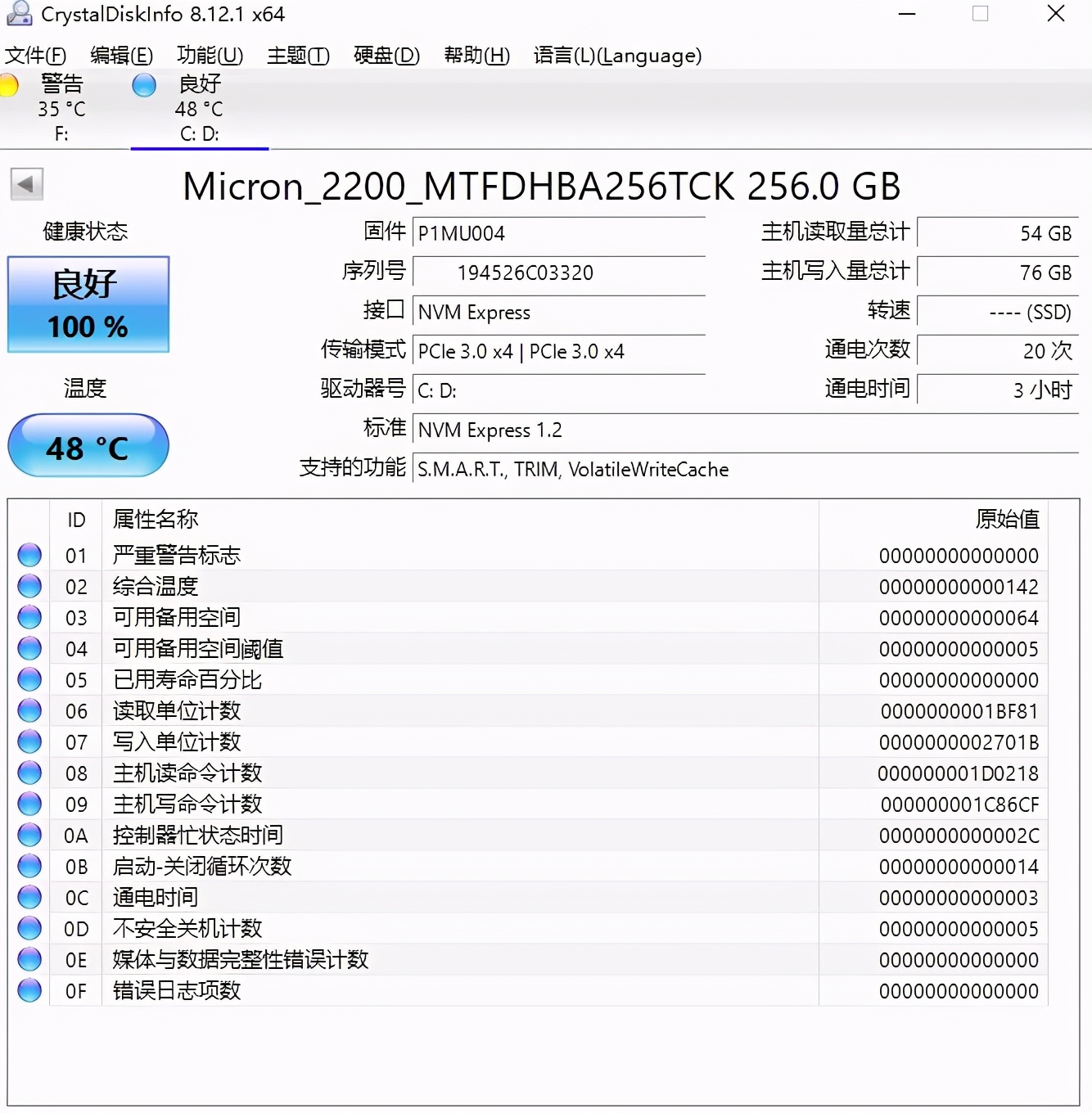Open the 硬盘(D) menu
Image resolution: width=1092 pixels, height=1113 pixels.
[385, 55]
